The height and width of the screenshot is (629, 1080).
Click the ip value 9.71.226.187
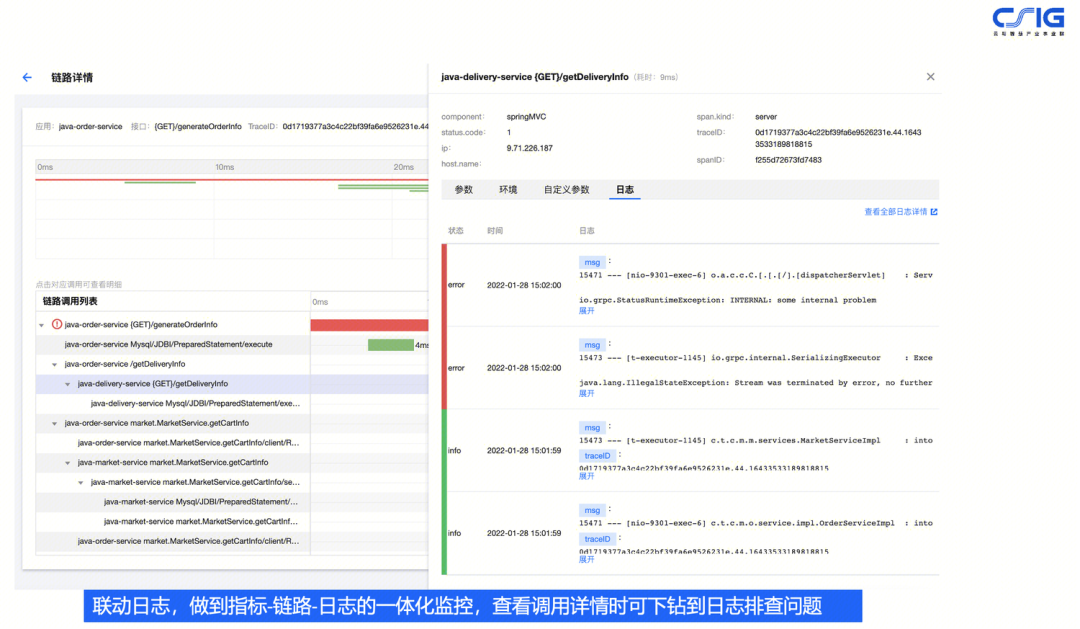[x=529, y=148]
